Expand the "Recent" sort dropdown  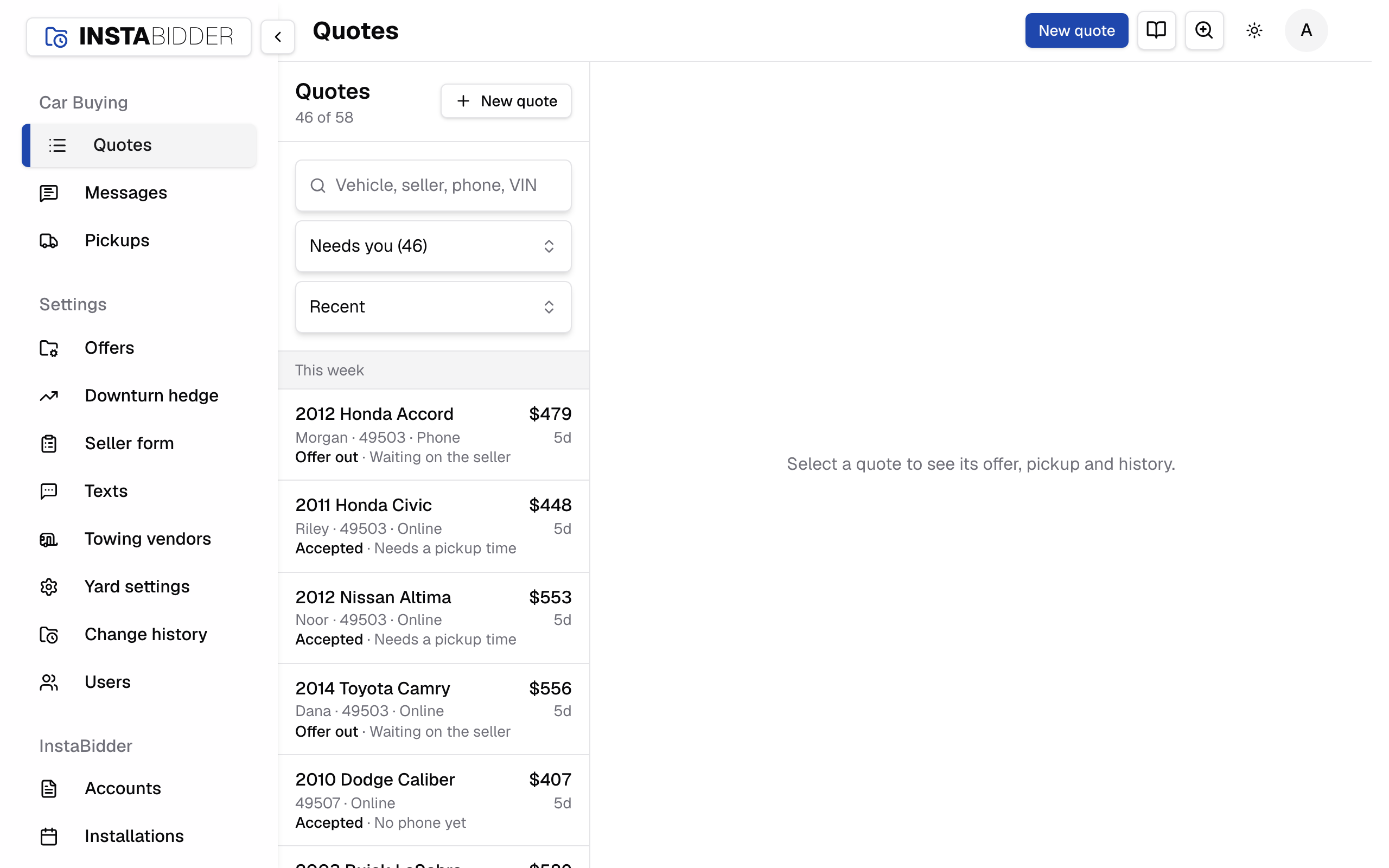434,307
